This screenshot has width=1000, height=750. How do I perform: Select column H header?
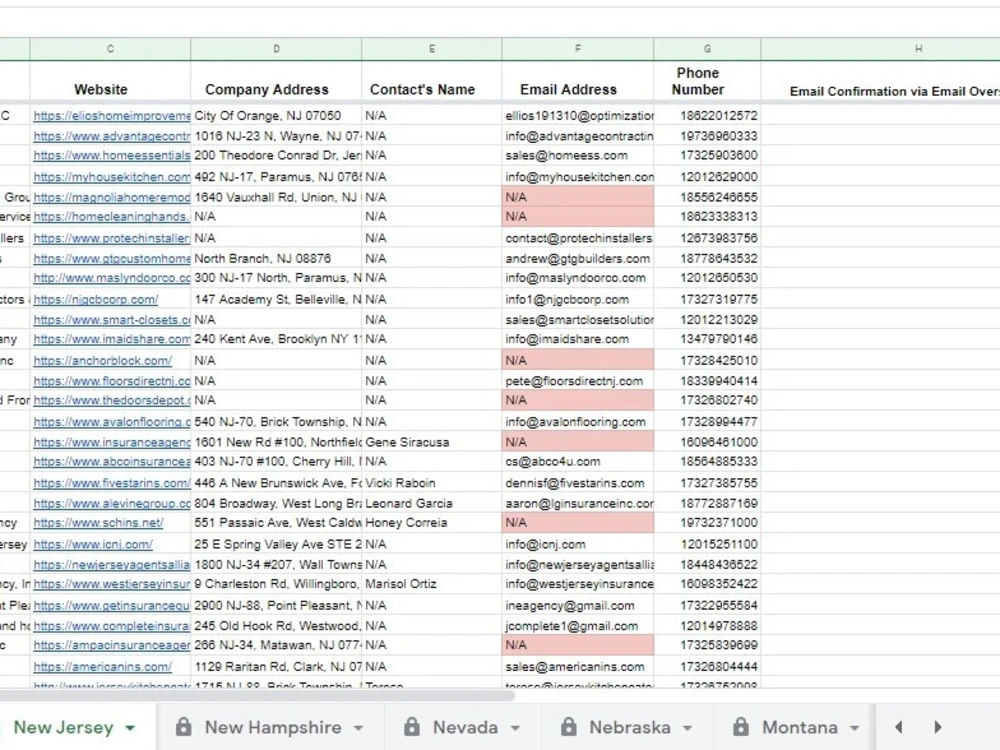coord(880,48)
